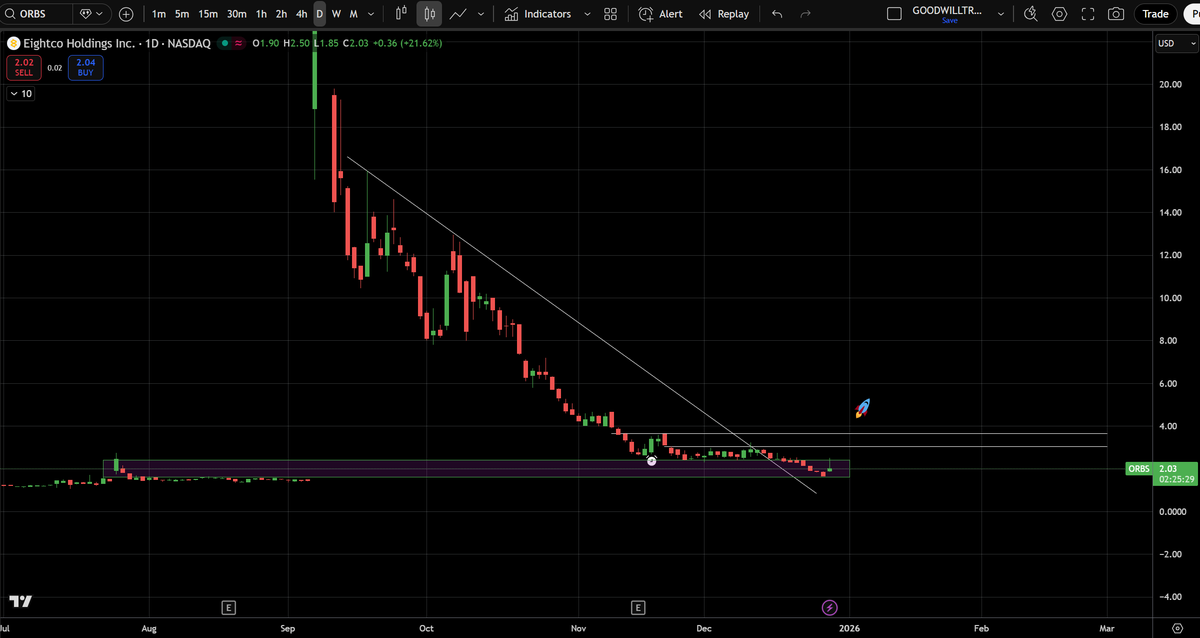Expand the collapsed indicators legend showing 10
Screen dimensions: 1200x638
(x=20, y=93)
